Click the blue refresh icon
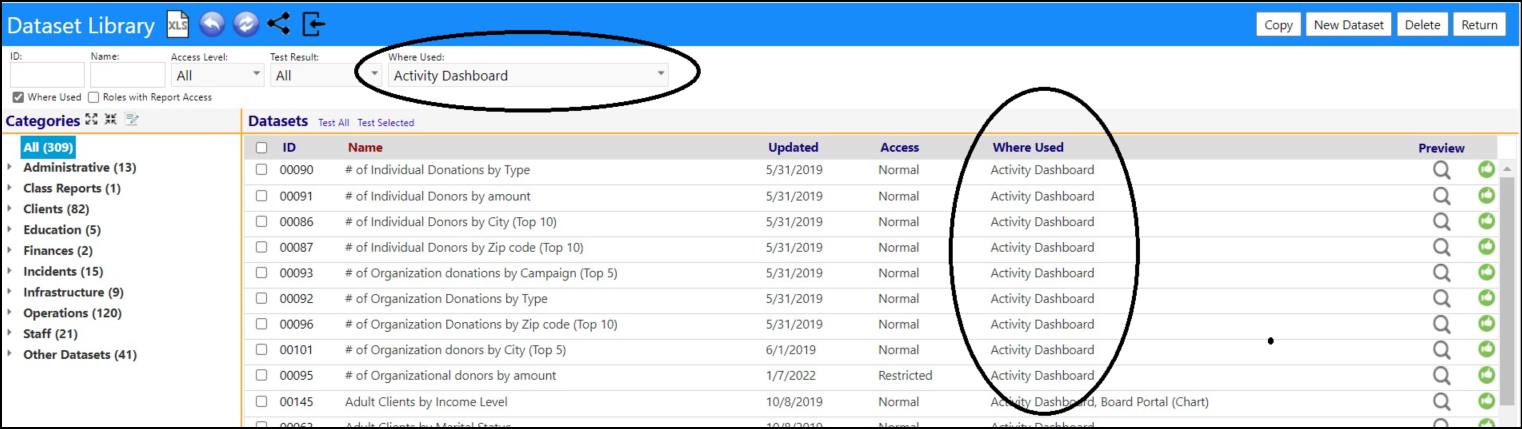This screenshot has height=429, width=1522. pos(245,24)
